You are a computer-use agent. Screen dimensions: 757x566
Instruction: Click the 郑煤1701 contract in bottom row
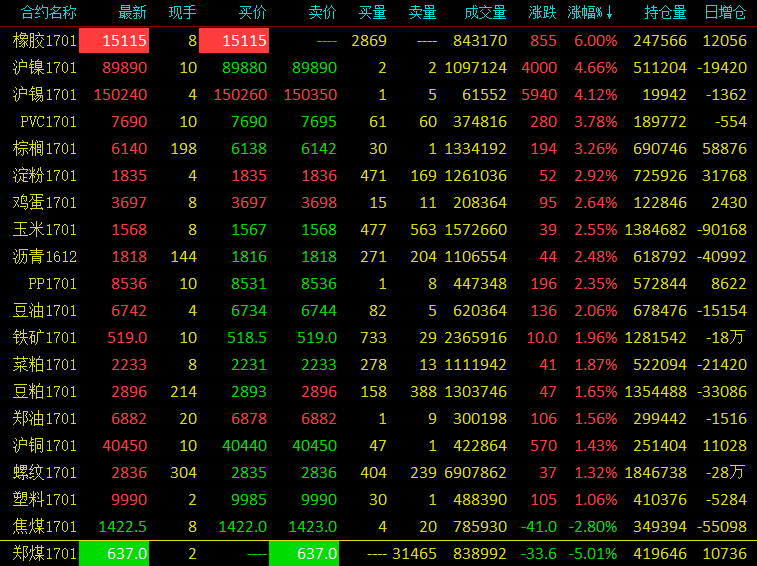45,553
